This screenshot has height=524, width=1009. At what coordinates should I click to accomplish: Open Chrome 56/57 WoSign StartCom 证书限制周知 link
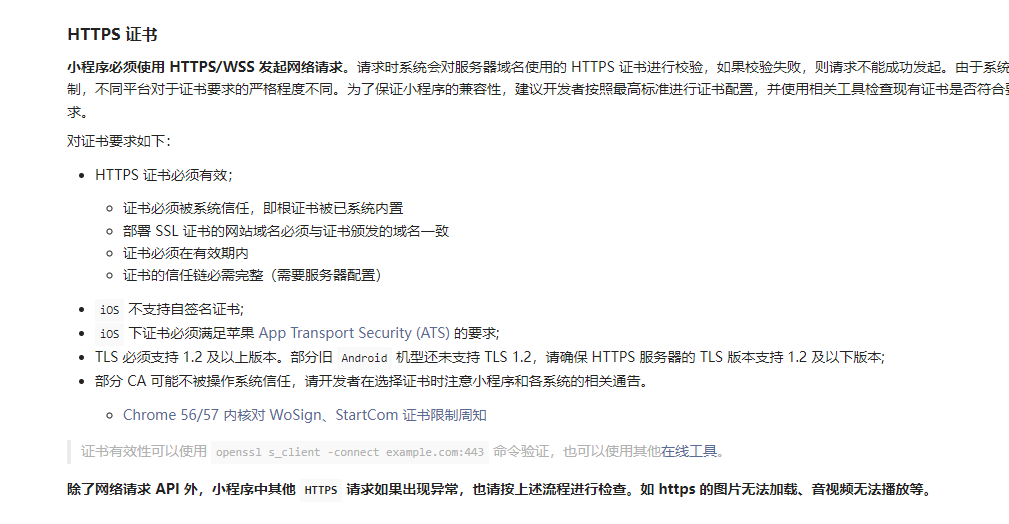click(304, 415)
